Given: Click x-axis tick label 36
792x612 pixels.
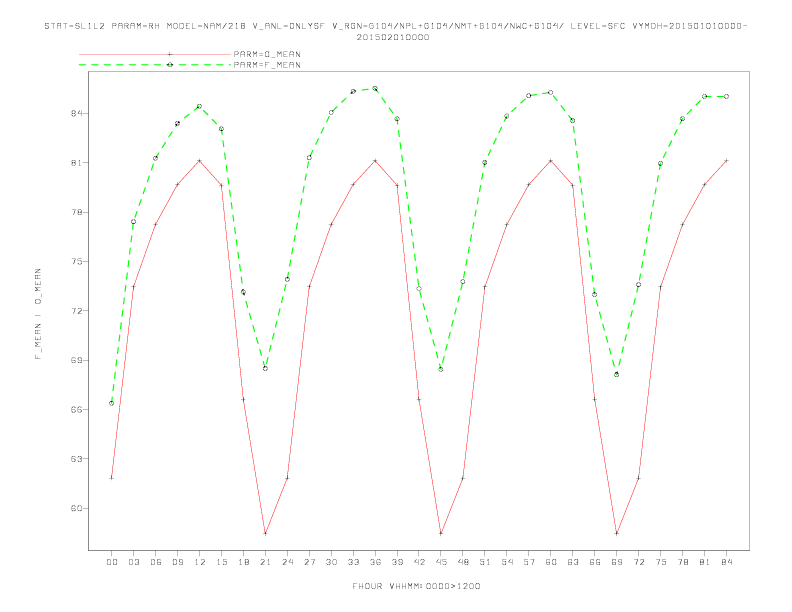Looking at the screenshot, I should click(375, 562).
